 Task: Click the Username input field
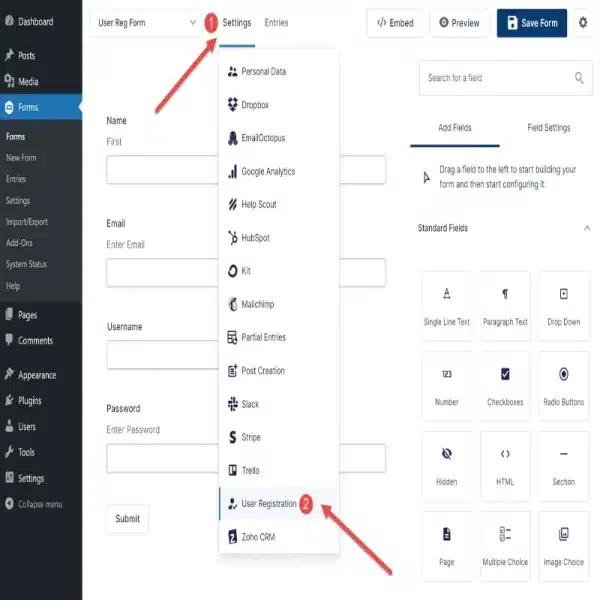163,355
